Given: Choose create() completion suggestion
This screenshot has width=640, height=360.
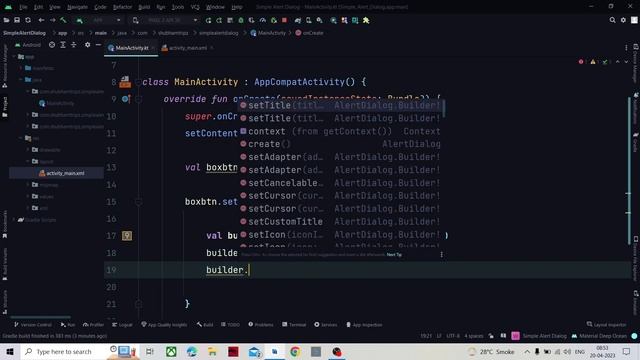Looking at the screenshot, I should pyautogui.click(x=340, y=144).
